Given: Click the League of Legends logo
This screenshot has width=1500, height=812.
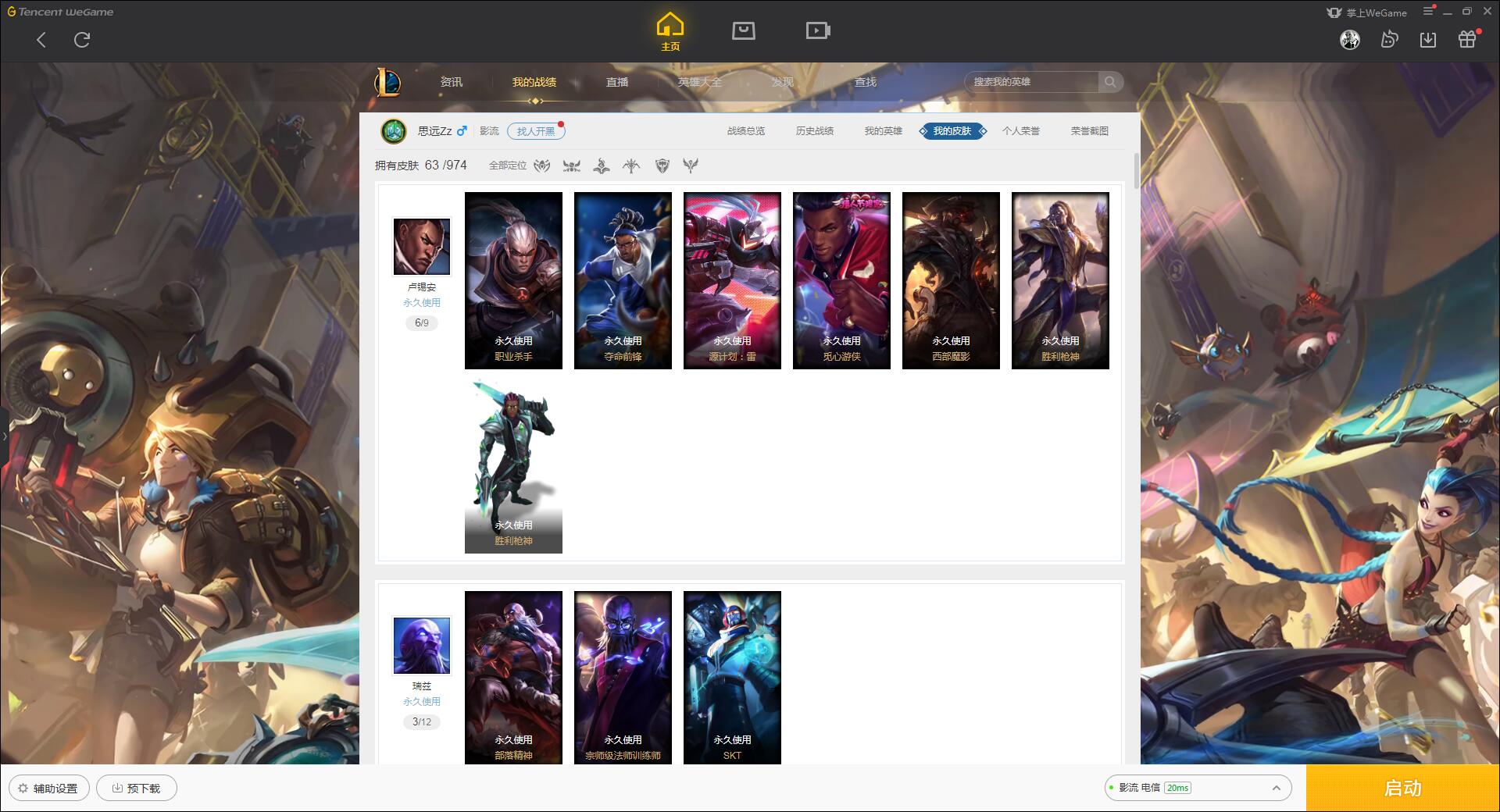Looking at the screenshot, I should click(387, 82).
